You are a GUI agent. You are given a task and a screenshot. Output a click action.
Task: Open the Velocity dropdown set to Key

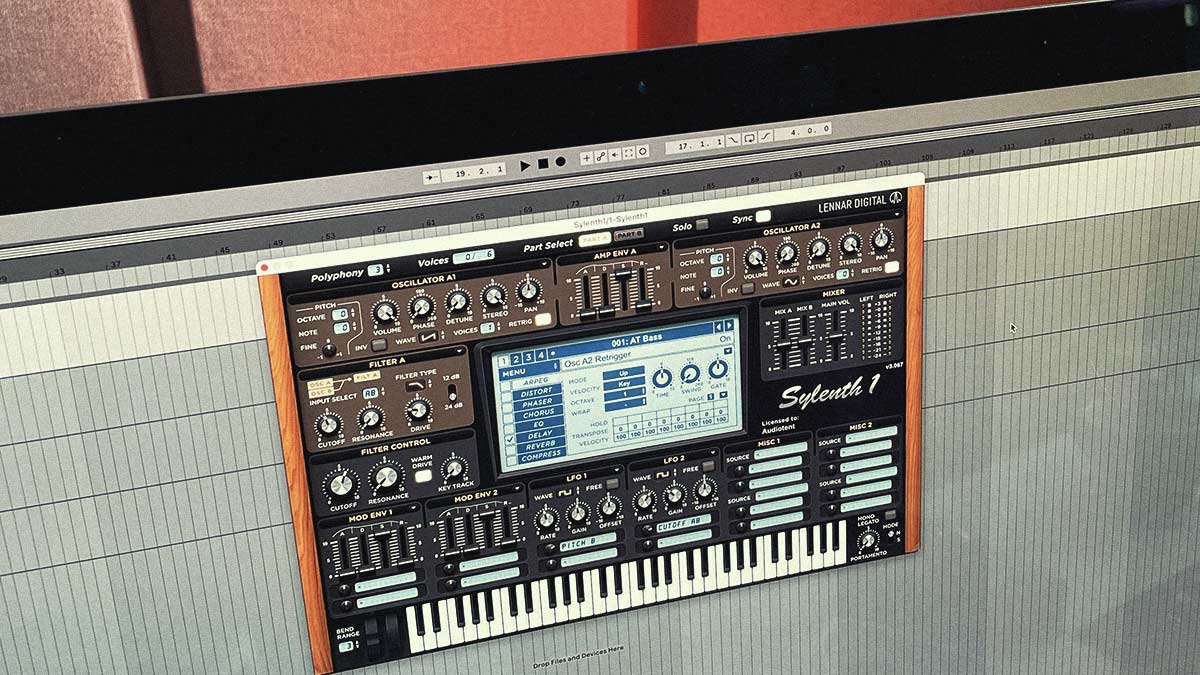pyautogui.click(x=626, y=384)
